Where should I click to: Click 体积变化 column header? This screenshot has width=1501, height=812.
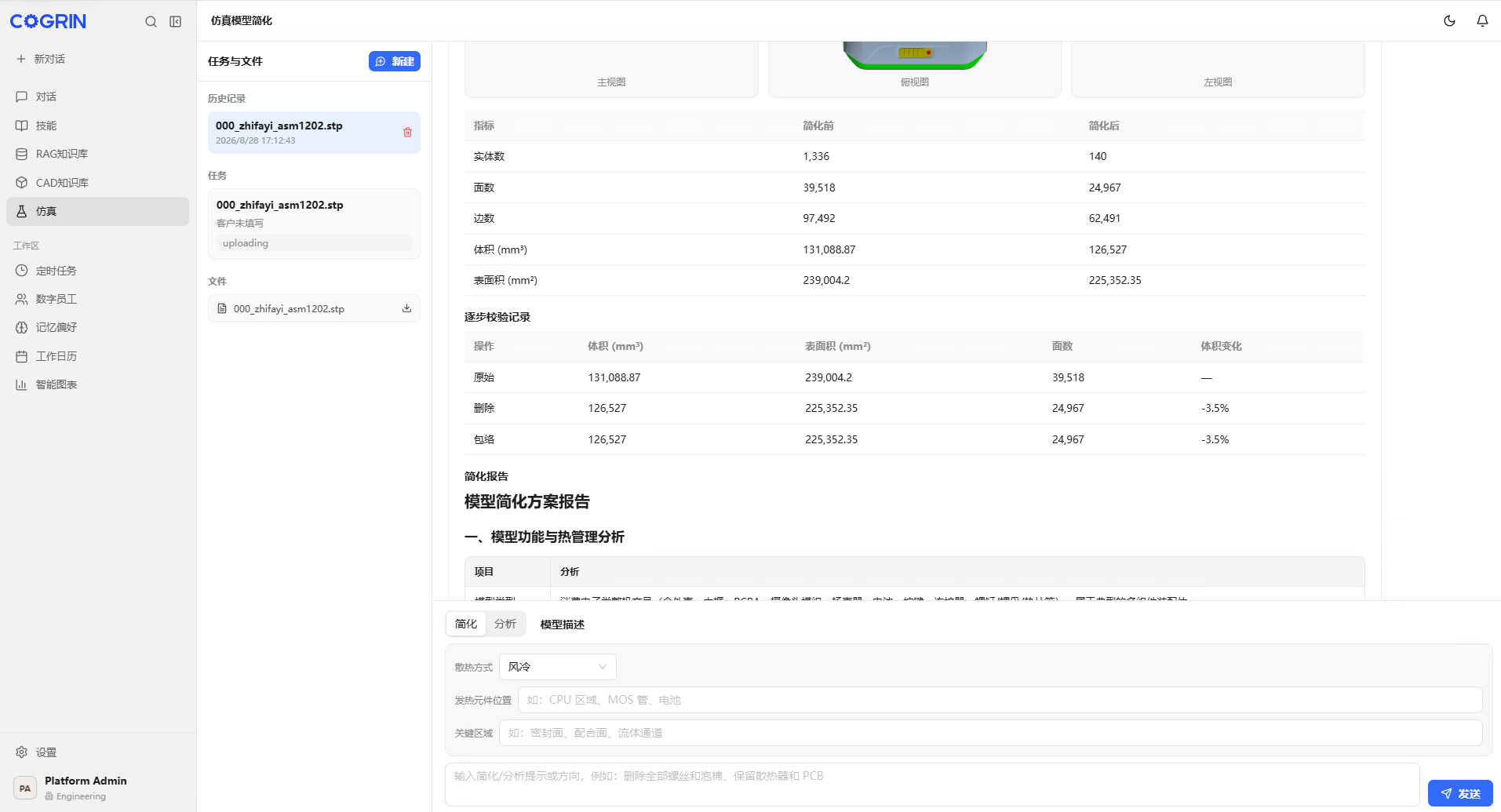1221,346
